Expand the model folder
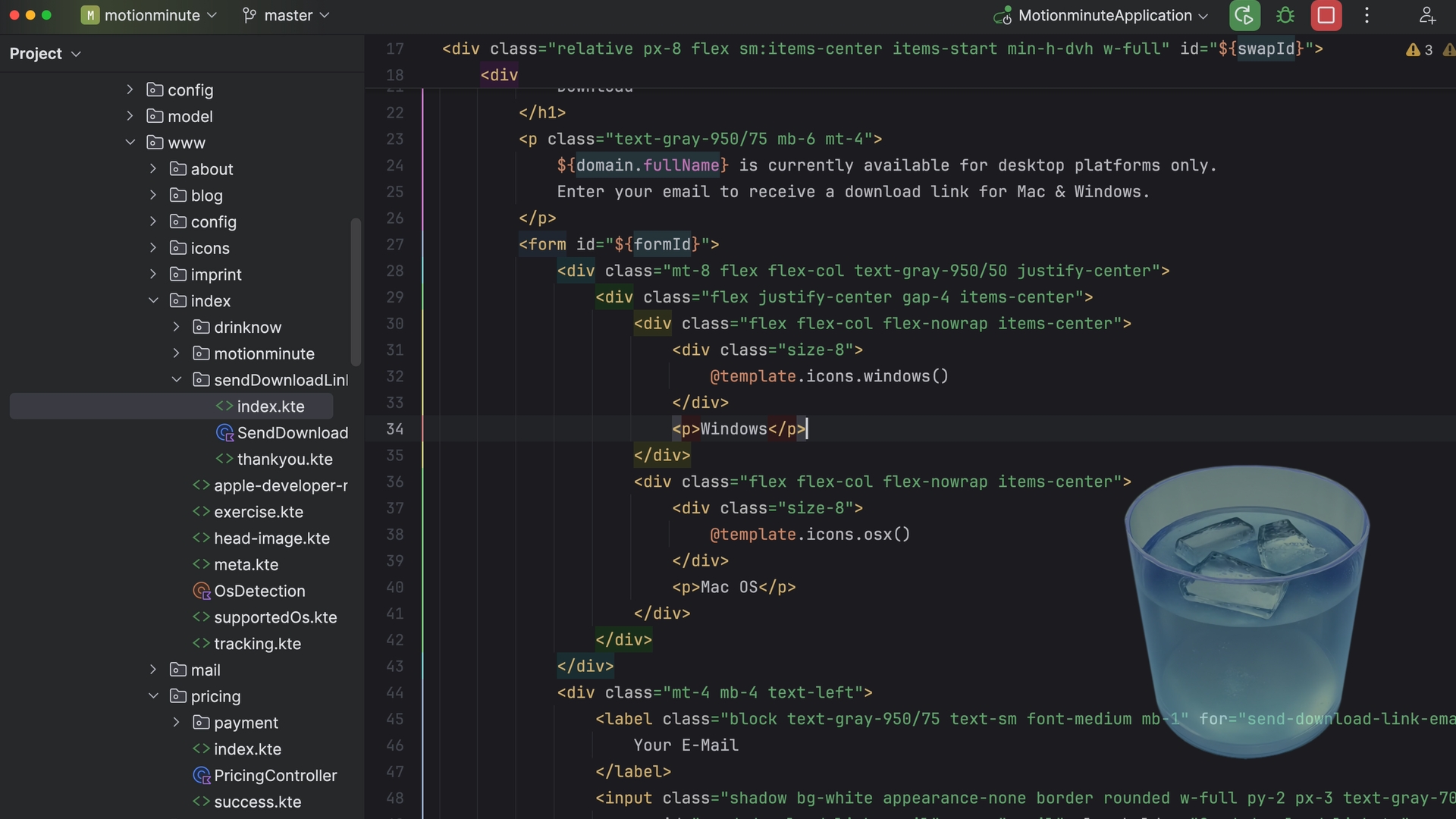The width and height of the screenshot is (1456, 819). click(x=130, y=116)
